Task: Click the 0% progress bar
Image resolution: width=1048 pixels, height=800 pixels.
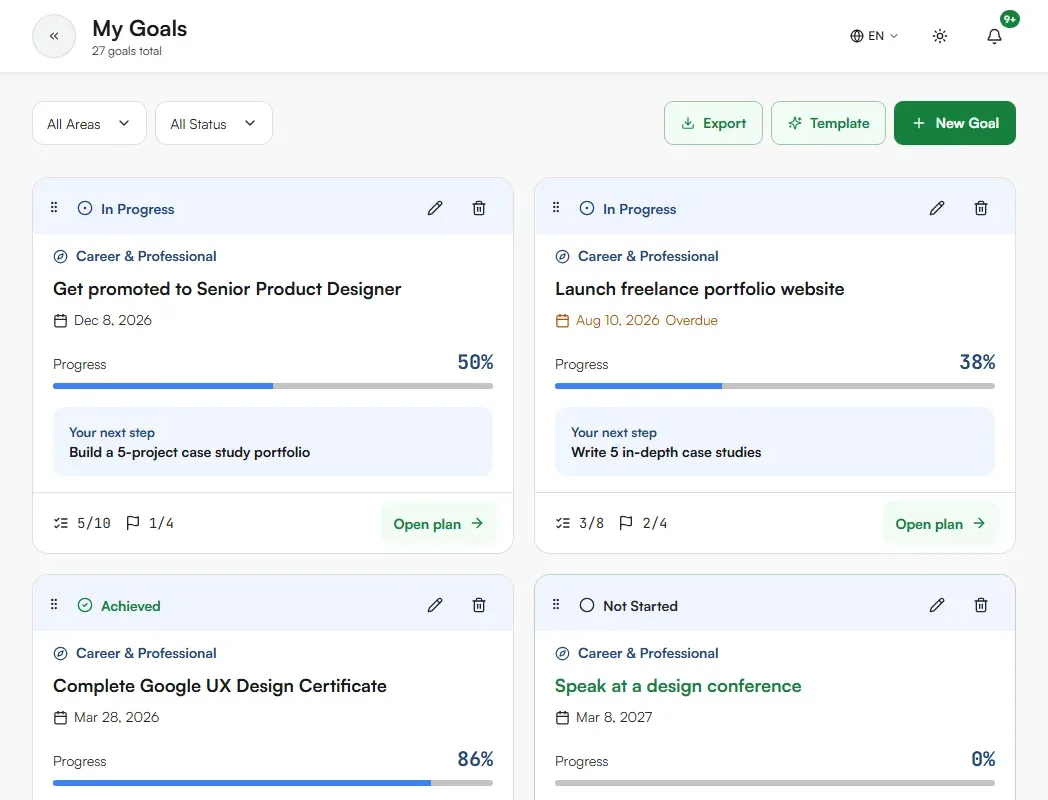Action: click(775, 783)
